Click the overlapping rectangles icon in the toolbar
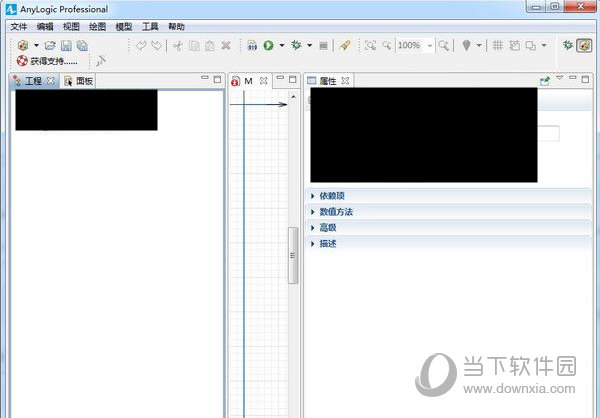 pos(531,46)
